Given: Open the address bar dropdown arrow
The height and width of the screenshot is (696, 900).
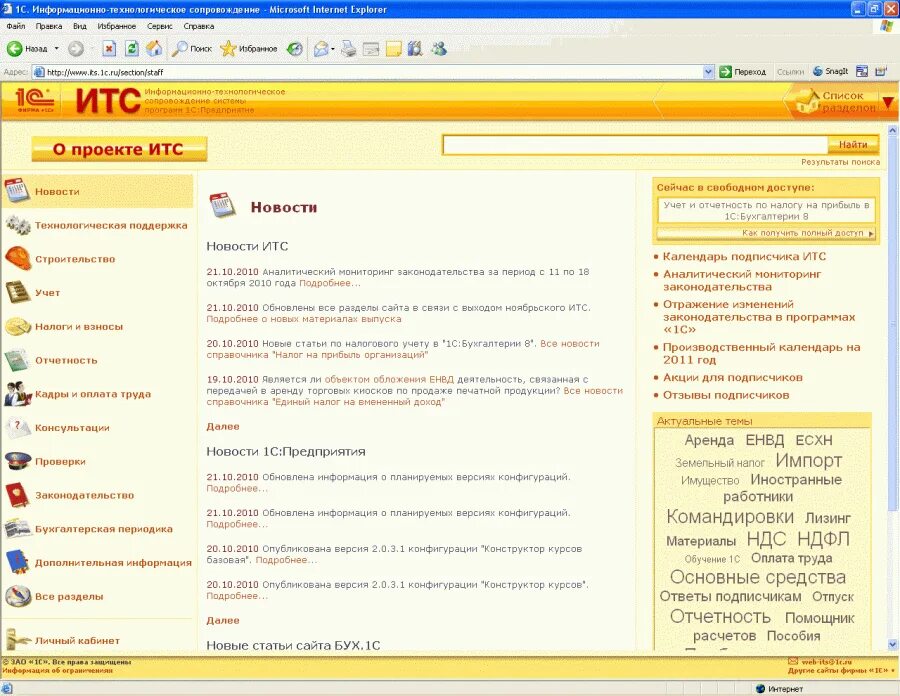Looking at the screenshot, I should point(708,72).
